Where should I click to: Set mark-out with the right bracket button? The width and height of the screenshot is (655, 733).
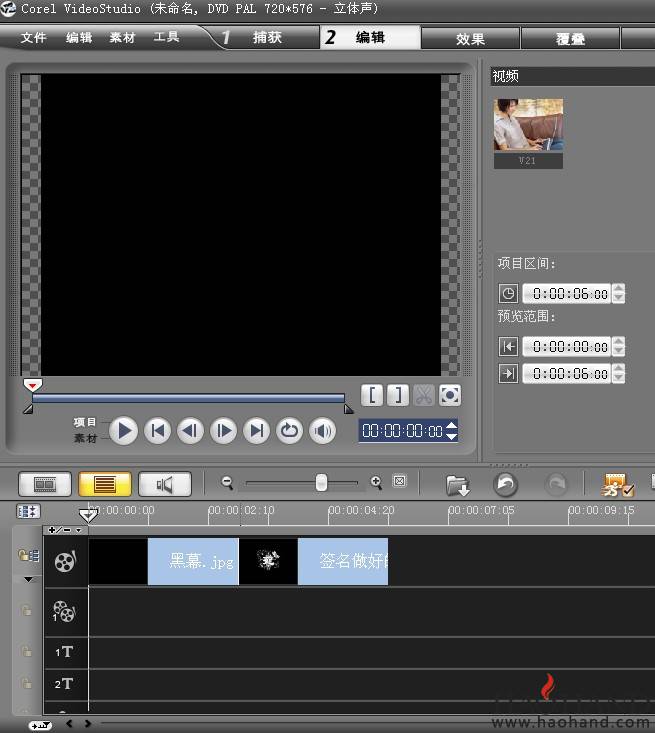tap(398, 395)
